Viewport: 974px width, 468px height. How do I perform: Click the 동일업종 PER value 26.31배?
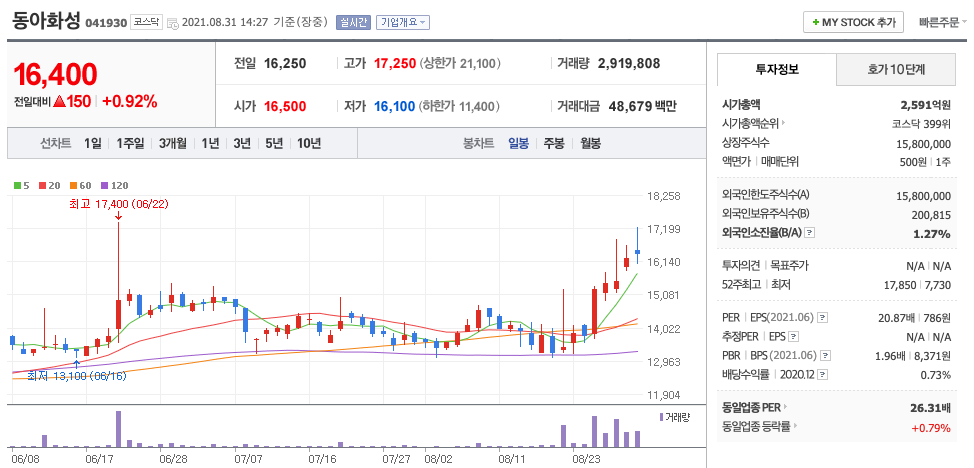[931, 408]
